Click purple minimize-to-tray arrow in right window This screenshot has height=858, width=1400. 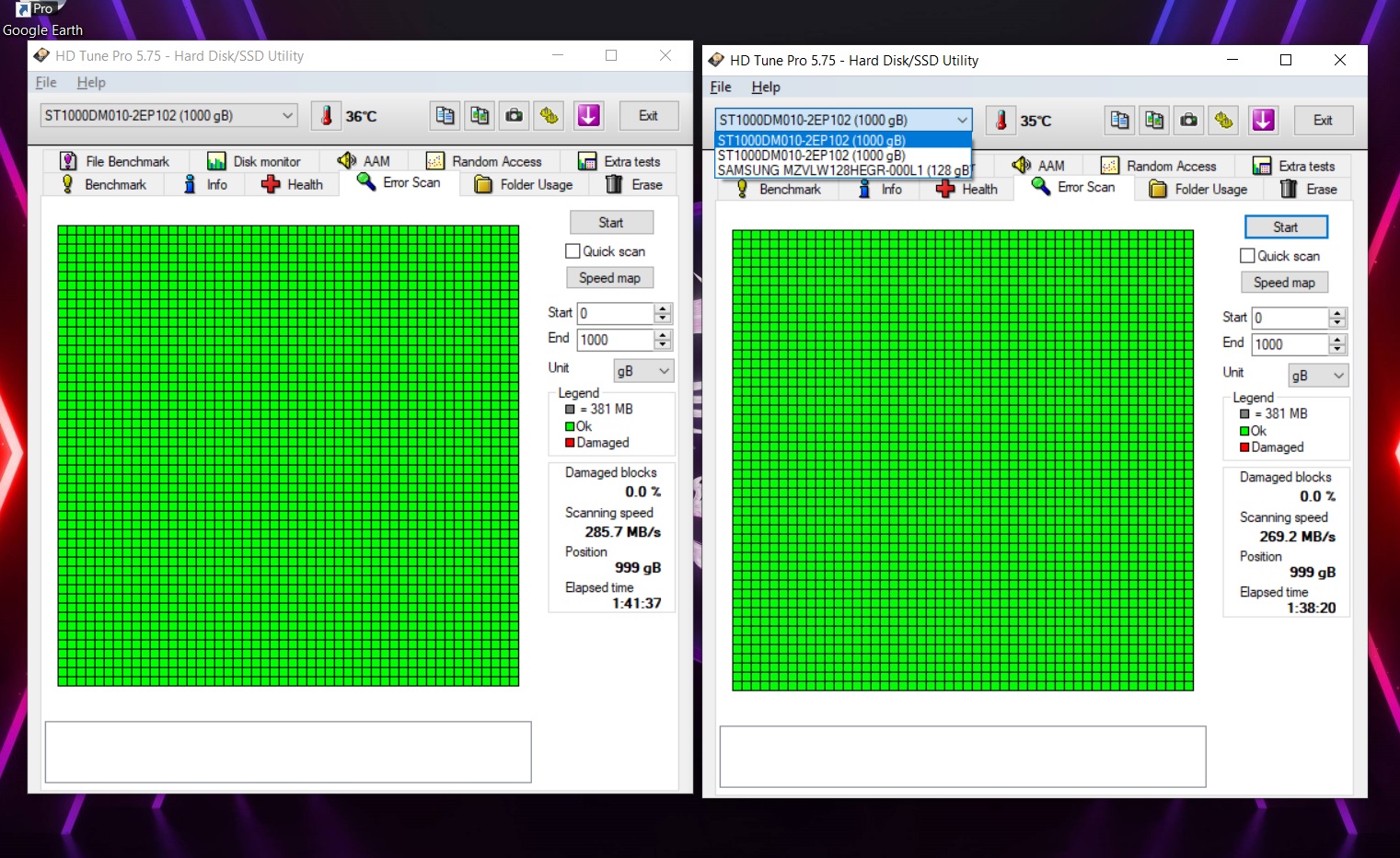(x=1263, y=121)
